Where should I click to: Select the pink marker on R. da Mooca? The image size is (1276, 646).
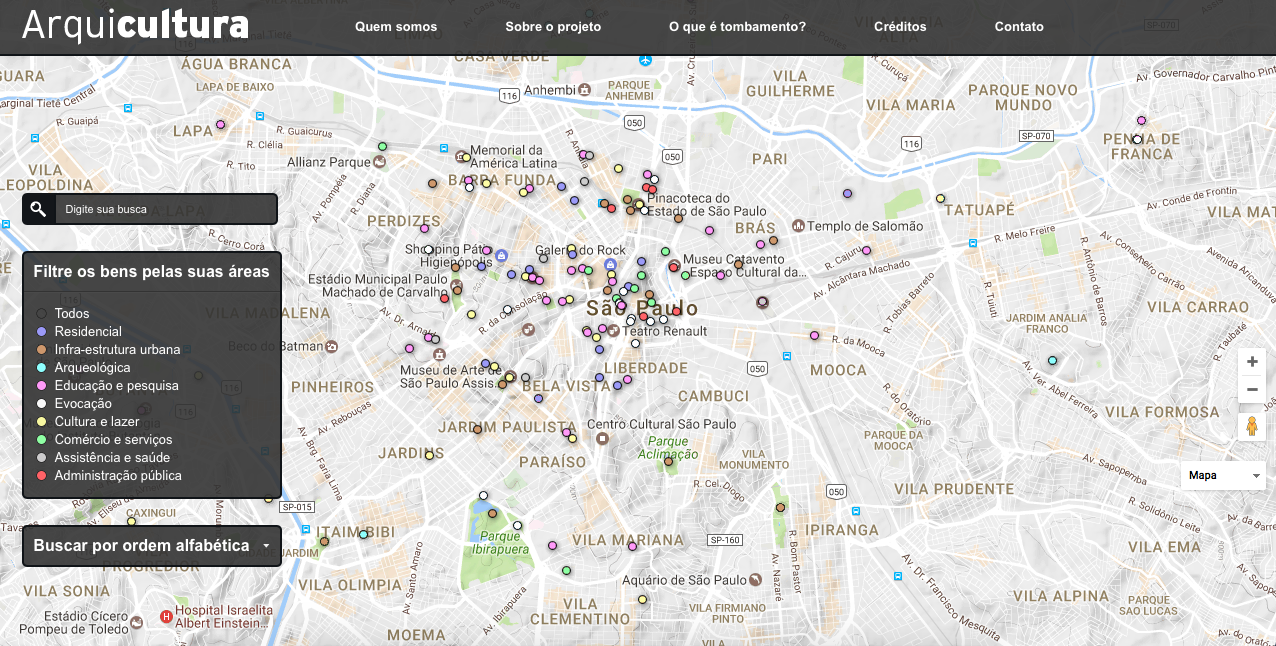(815, 336)
